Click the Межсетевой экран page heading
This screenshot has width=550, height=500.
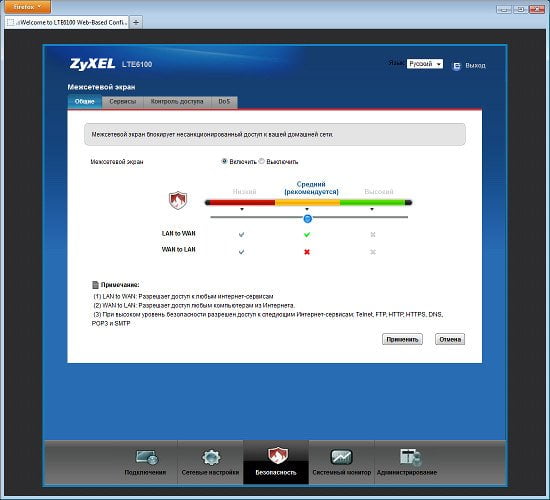click(x=101, y=87)
